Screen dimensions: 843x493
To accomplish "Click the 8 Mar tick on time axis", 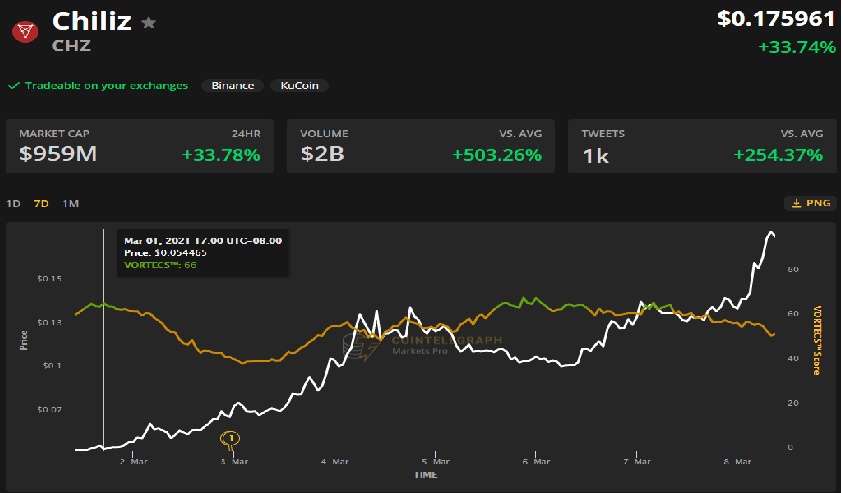I will coord(738,461).
